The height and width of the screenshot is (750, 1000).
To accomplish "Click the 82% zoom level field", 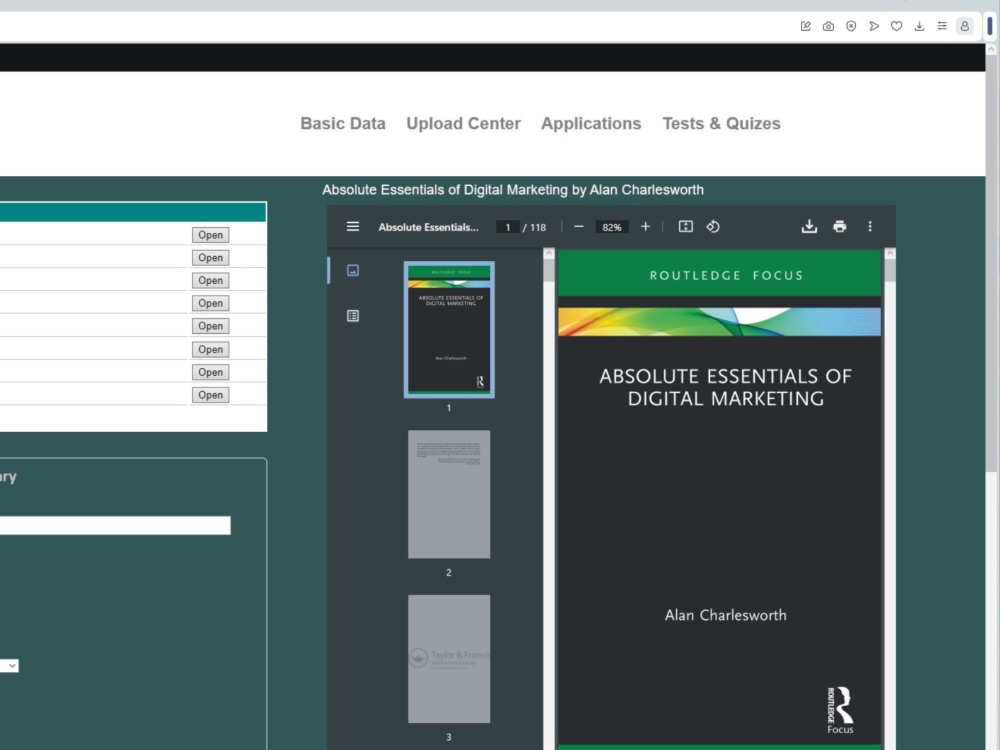I will pos(612,228).
